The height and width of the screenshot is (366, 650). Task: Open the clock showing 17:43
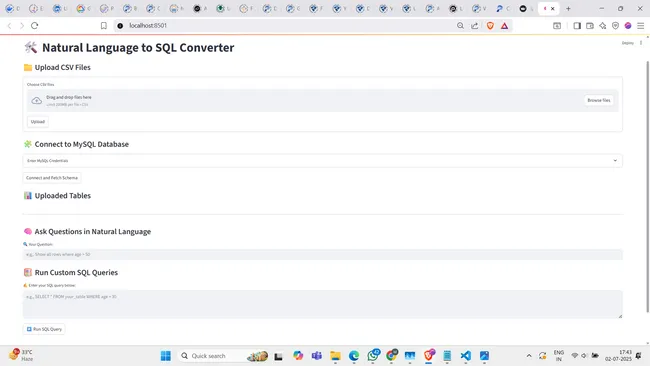tap(618, 356)
